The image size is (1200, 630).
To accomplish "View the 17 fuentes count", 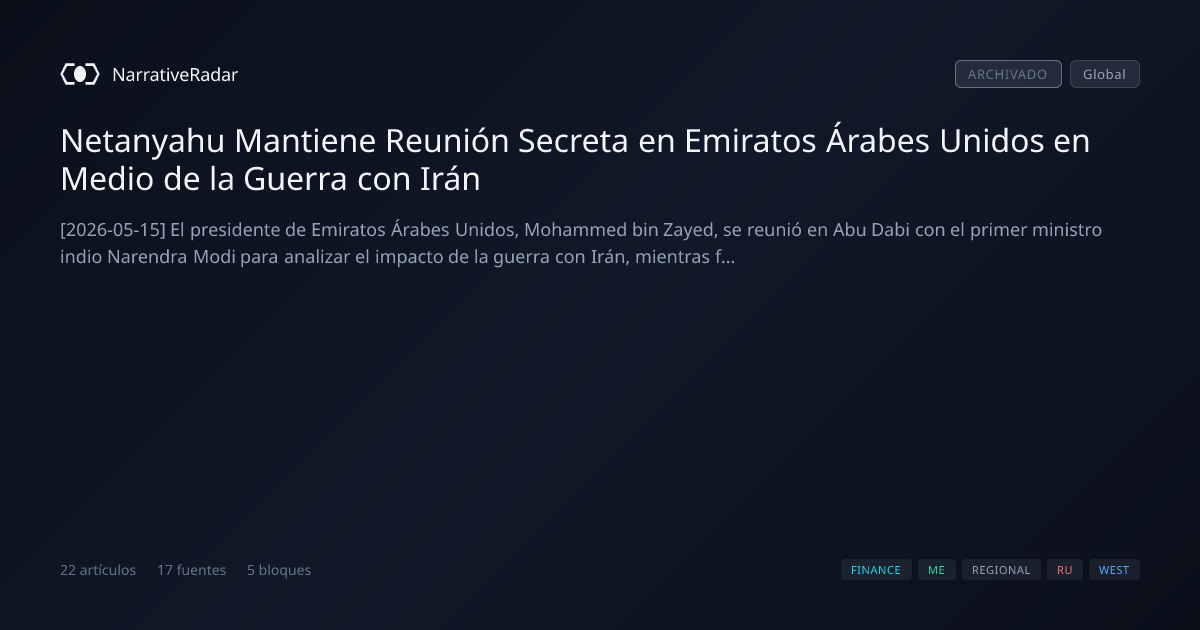I will pos(191,570).
